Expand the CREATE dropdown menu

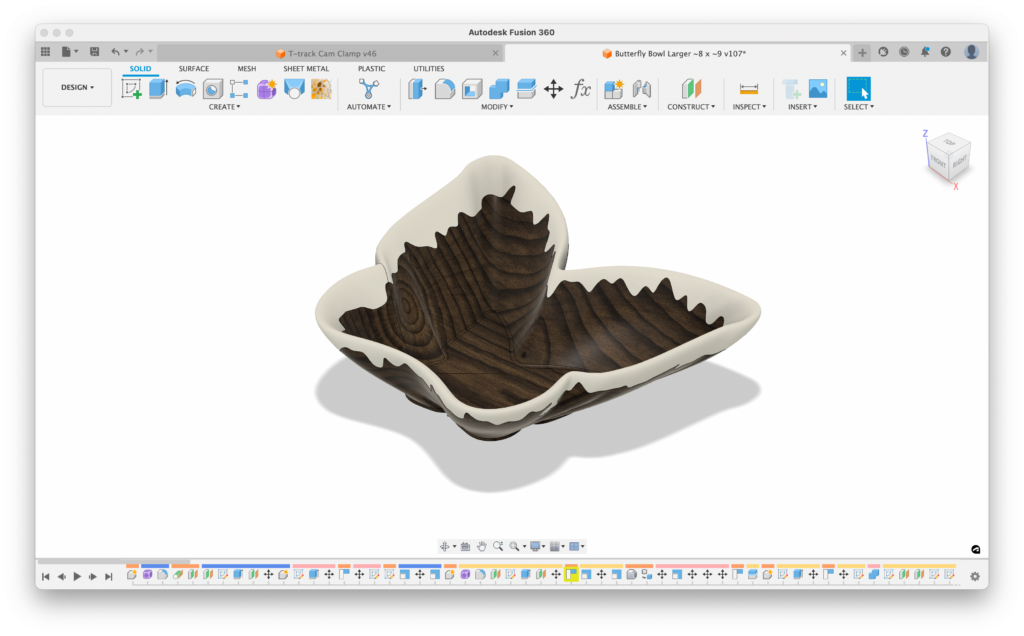[x=224, y=106]
